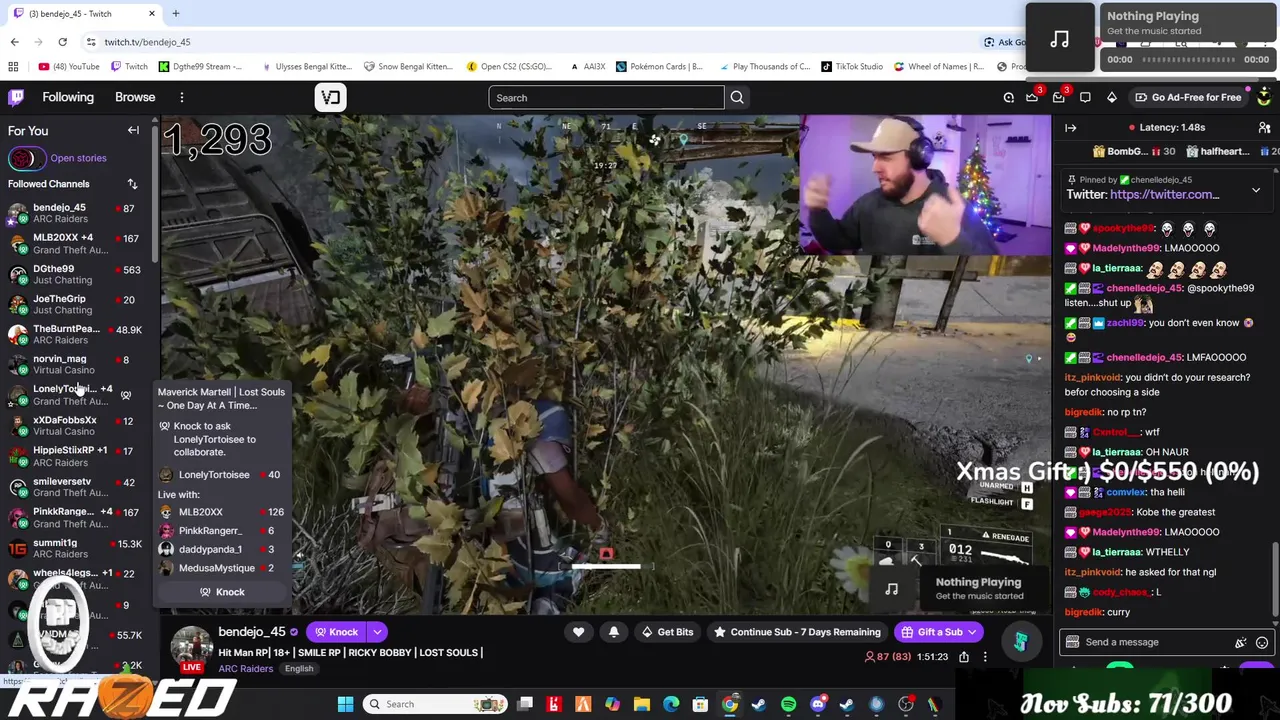This screenshot has height=720, width=1280.
Task: Click Open stories link
Action: (x=78, y=158)
